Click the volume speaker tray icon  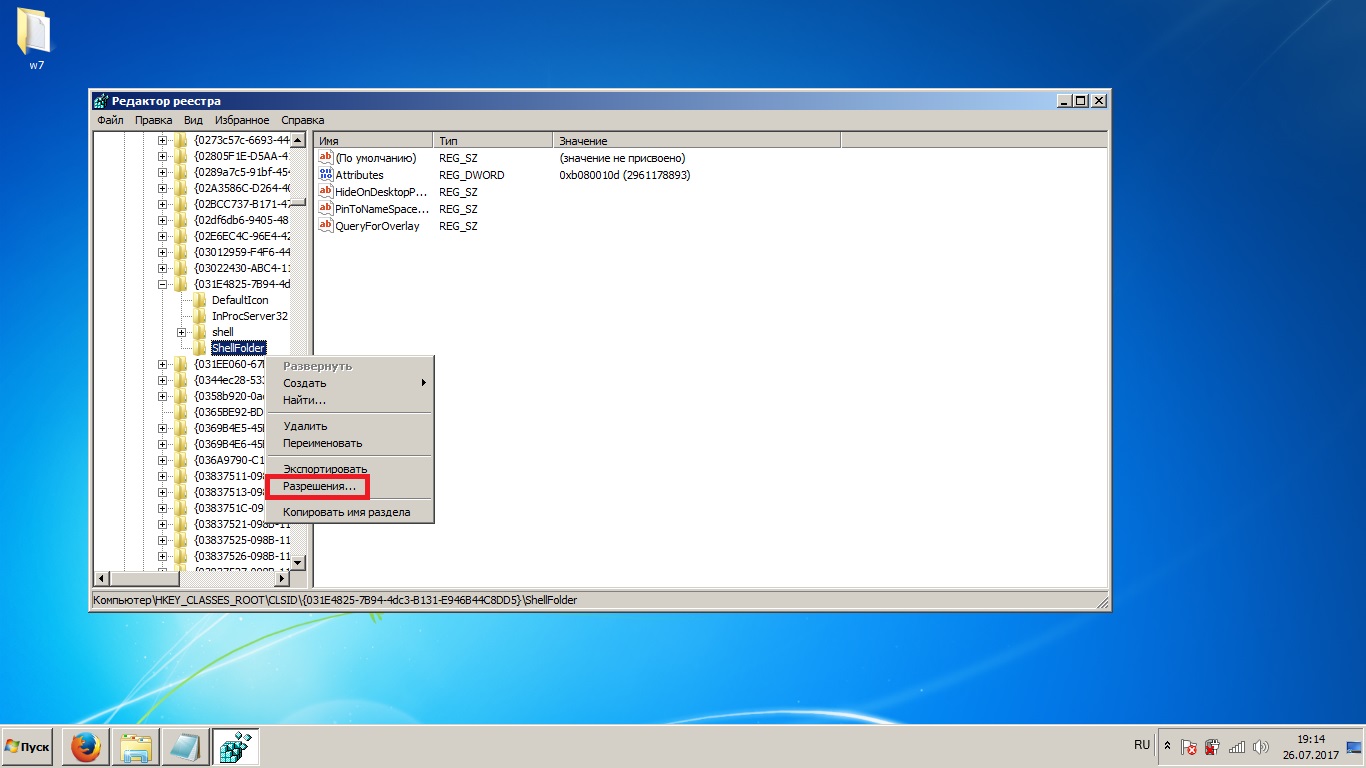(1260, 747)
